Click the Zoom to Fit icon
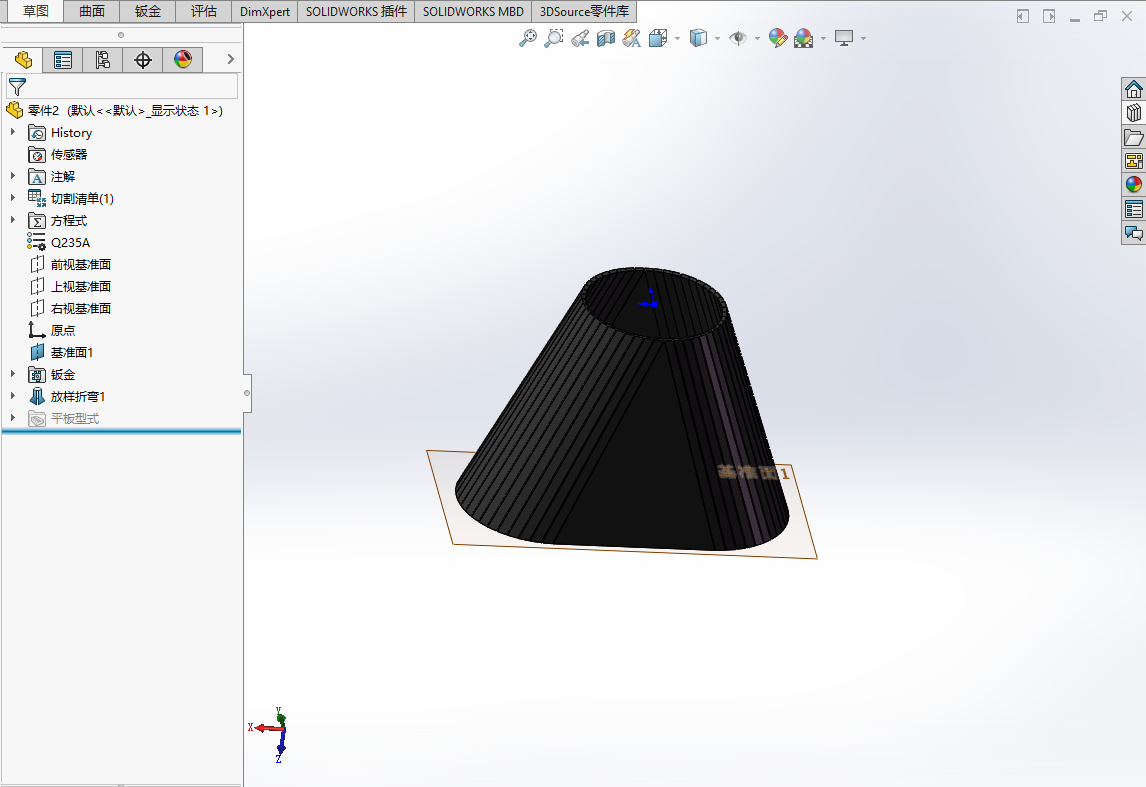This screenshot has height=787, width=1146. point(527,38)
